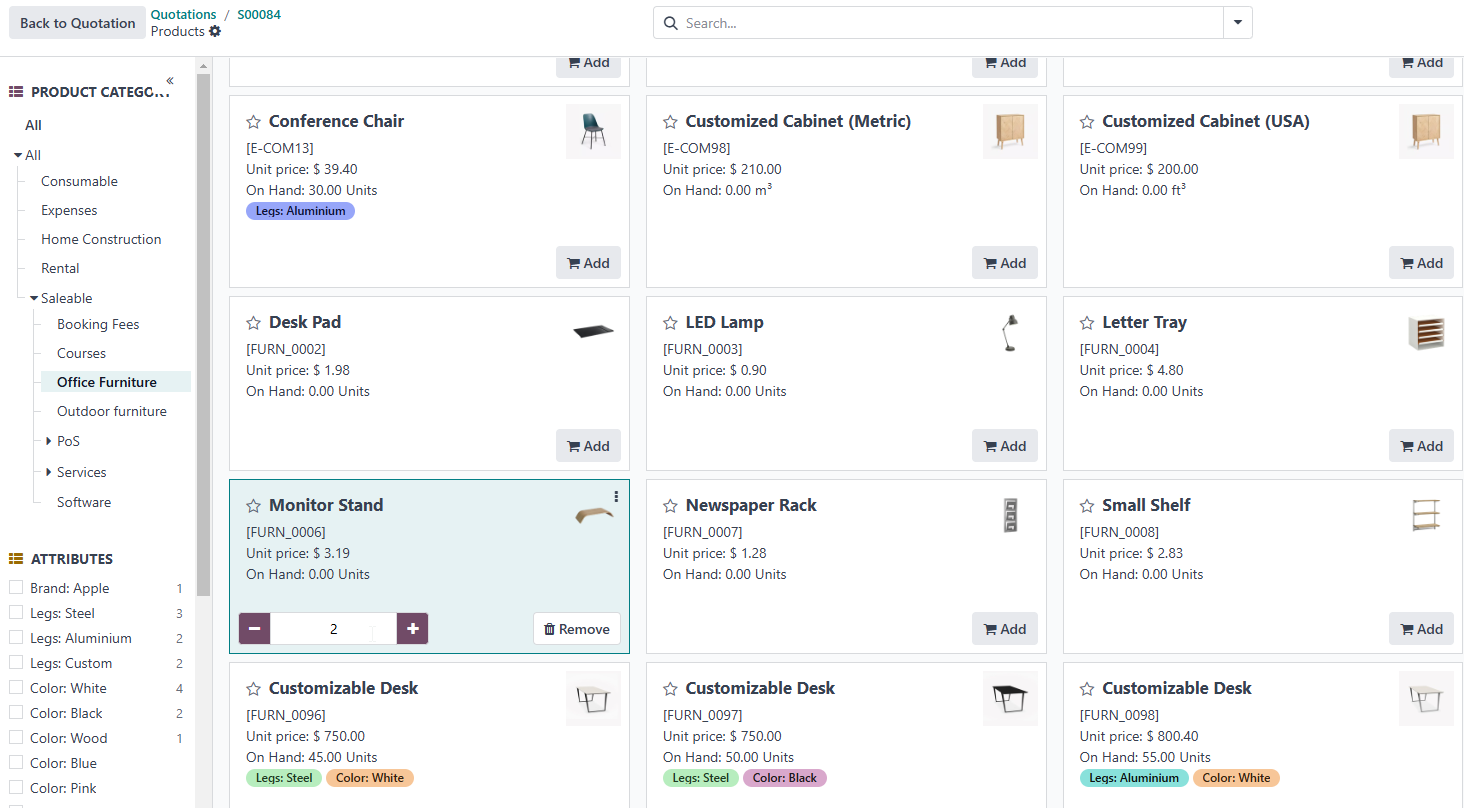Decrease Monitor Stand quantity with minus
The image size is (1464, 808).
pyautogui.click(x=255, y=629)
